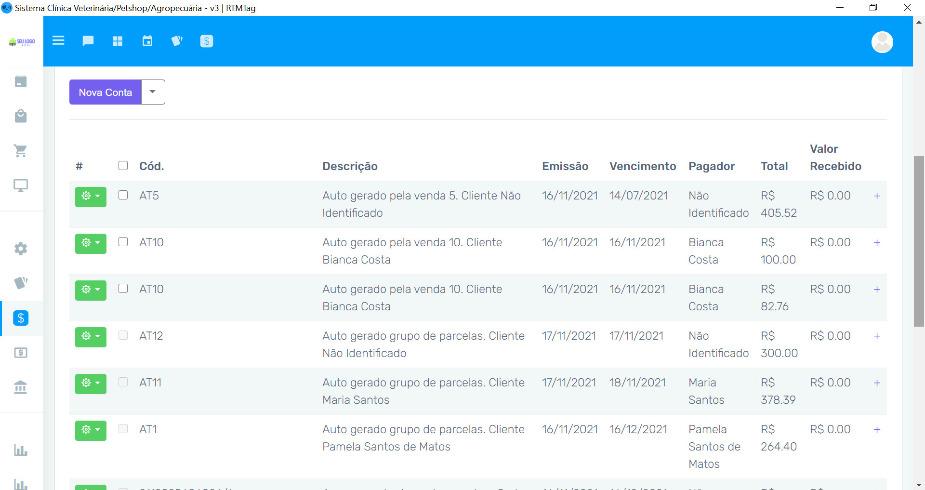The image size is (925, 490).
Task: Check the AT11 row checkbox
Action: (123, 382)
